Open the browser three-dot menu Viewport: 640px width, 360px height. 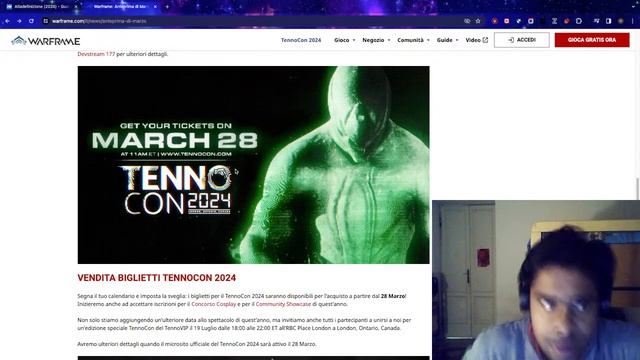pos(633,21)
